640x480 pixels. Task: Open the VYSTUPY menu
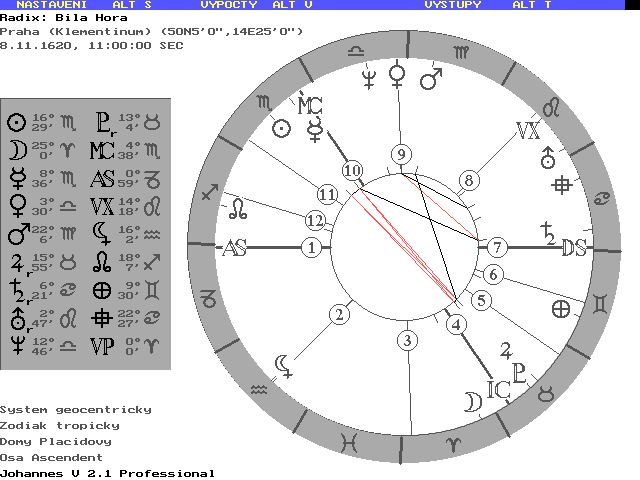click(x=452, y=5)
